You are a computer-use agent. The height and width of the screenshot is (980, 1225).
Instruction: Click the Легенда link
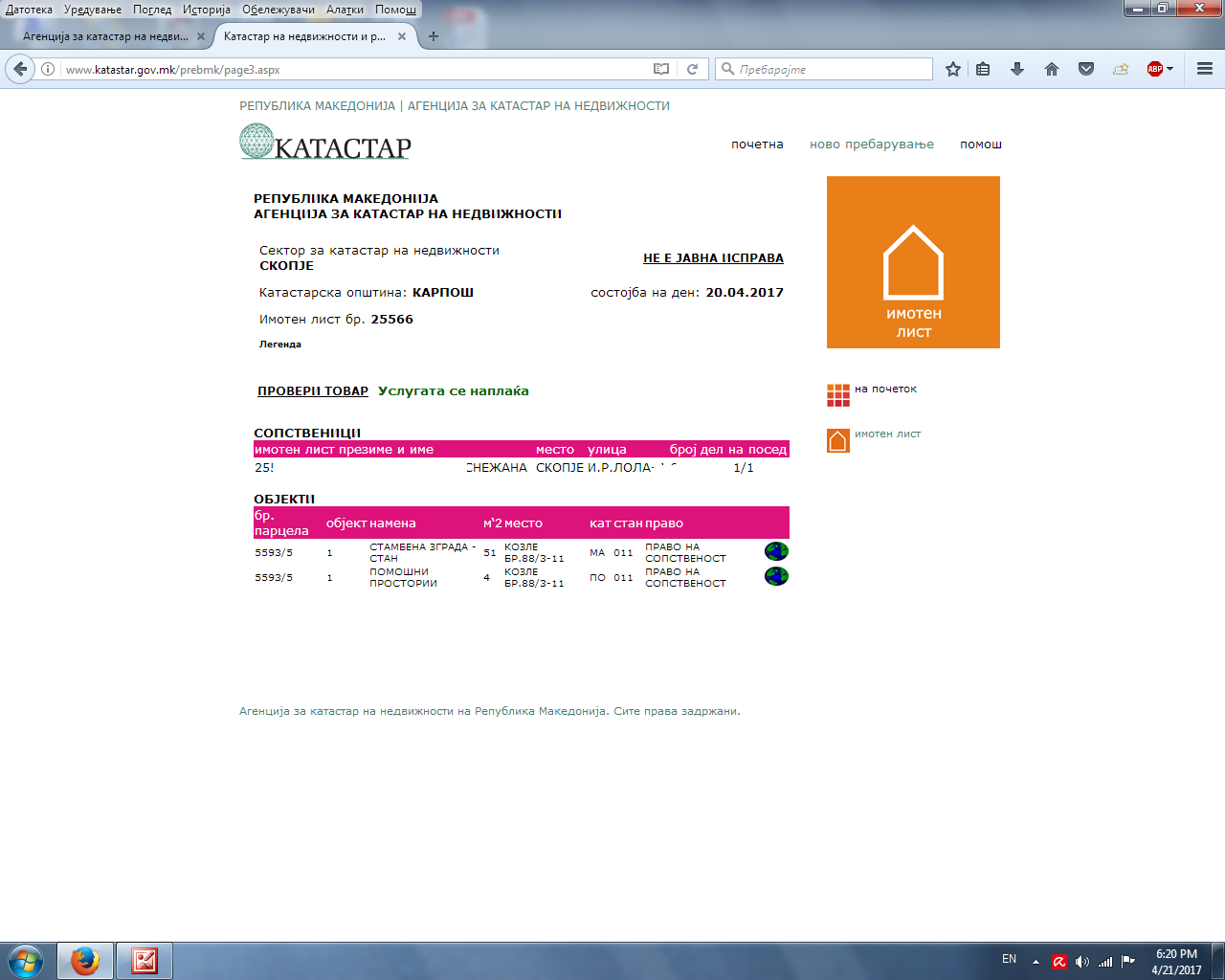tap(280, 345)
